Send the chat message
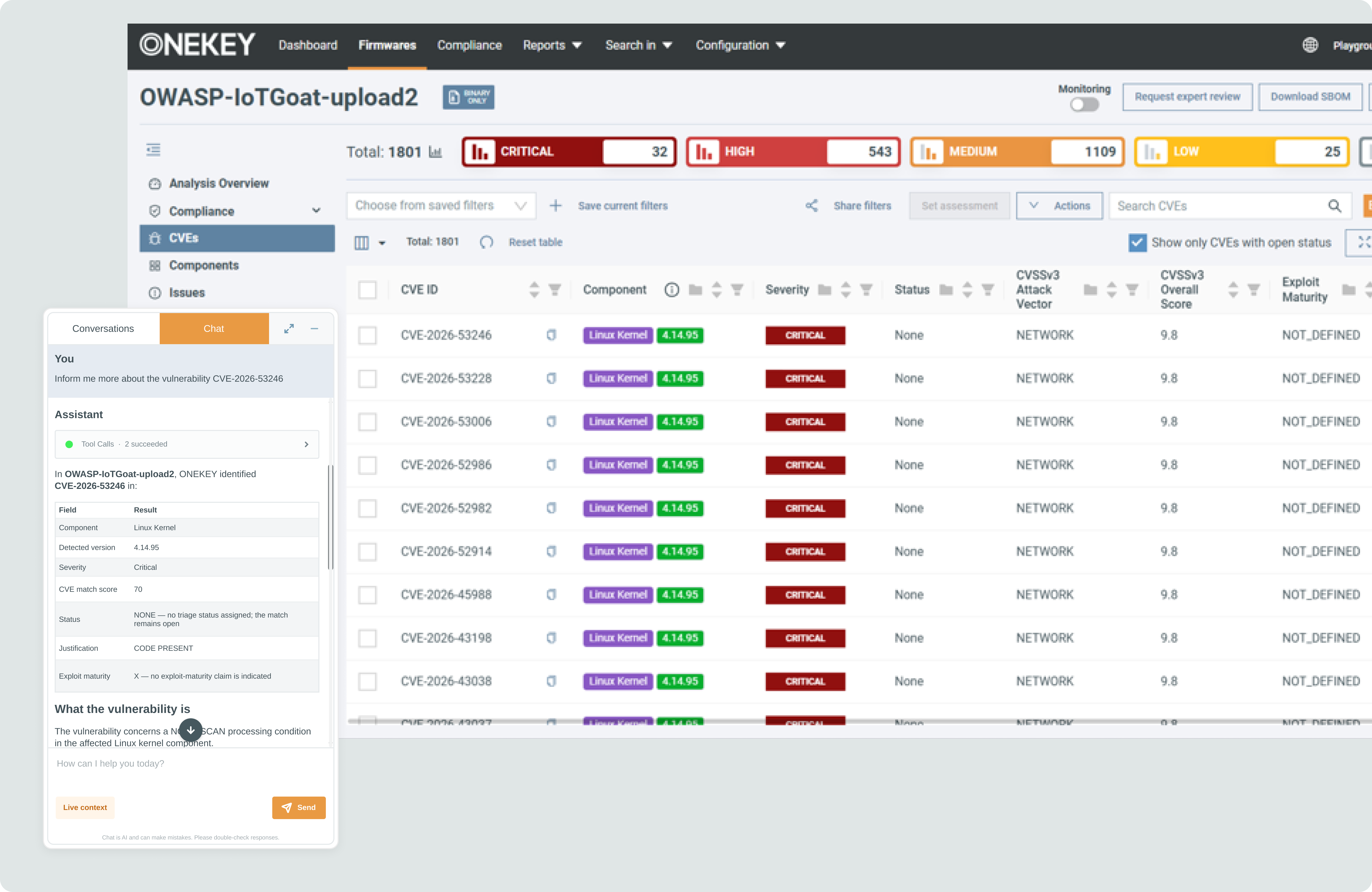Screen dimensions: 1372x892 299,807
